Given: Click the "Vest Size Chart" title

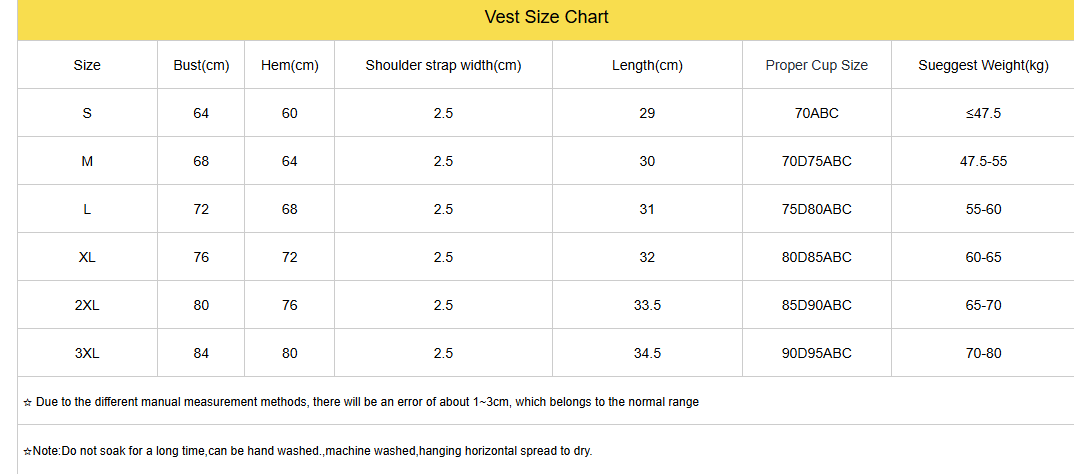Looking at the screenshot, I should pos(546,17).
